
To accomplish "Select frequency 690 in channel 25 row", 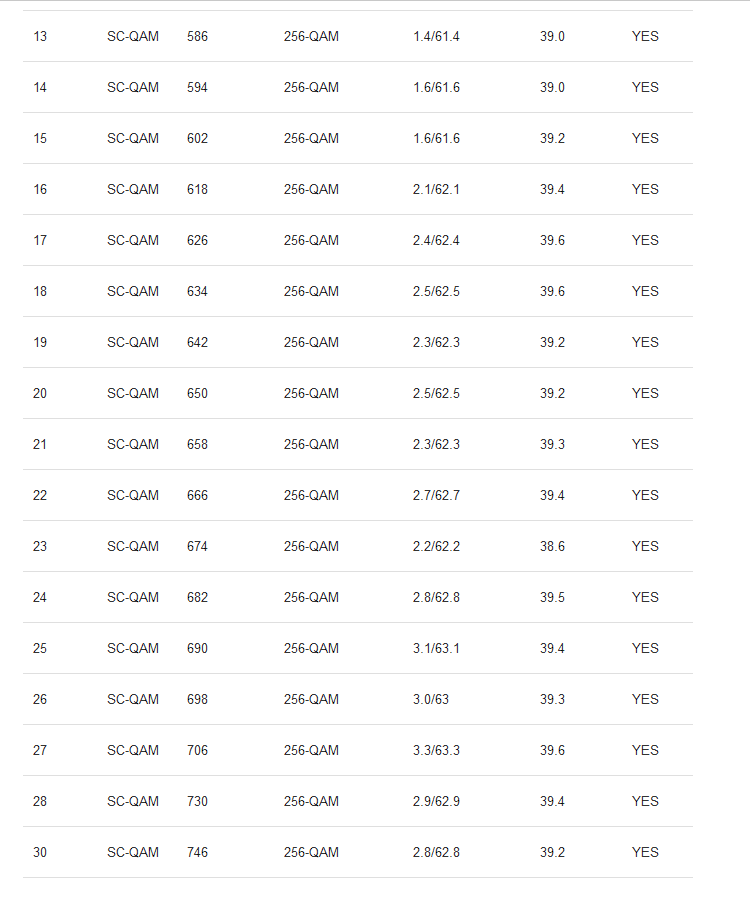I will click(197, 648).
